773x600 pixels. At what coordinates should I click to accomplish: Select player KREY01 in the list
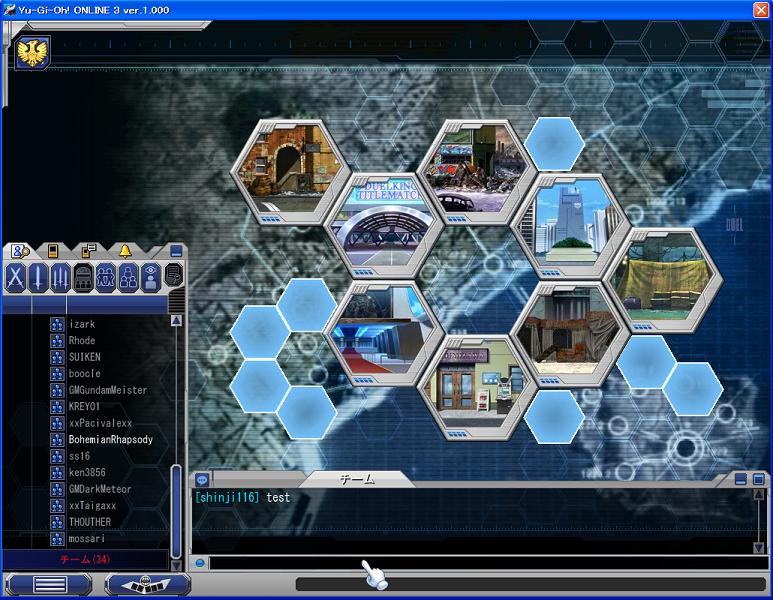[84, 406]
